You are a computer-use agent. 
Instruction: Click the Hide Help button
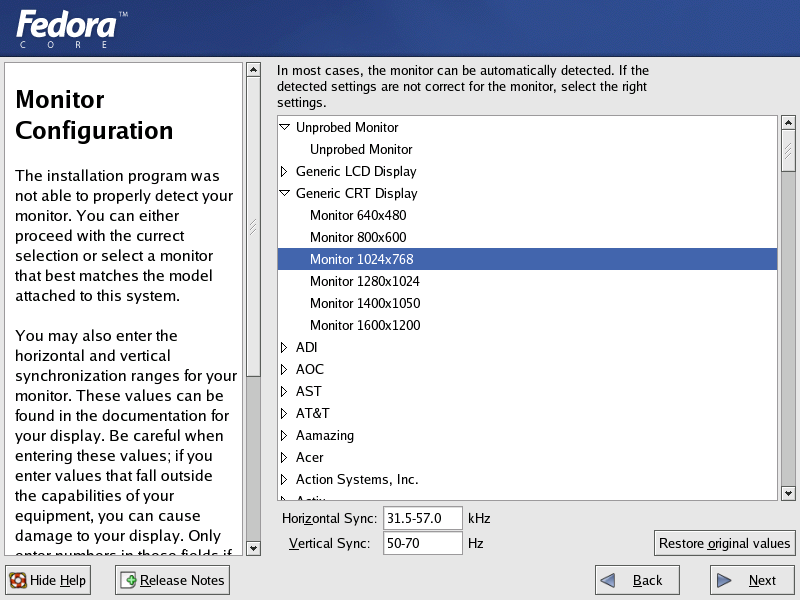[48, 580]
